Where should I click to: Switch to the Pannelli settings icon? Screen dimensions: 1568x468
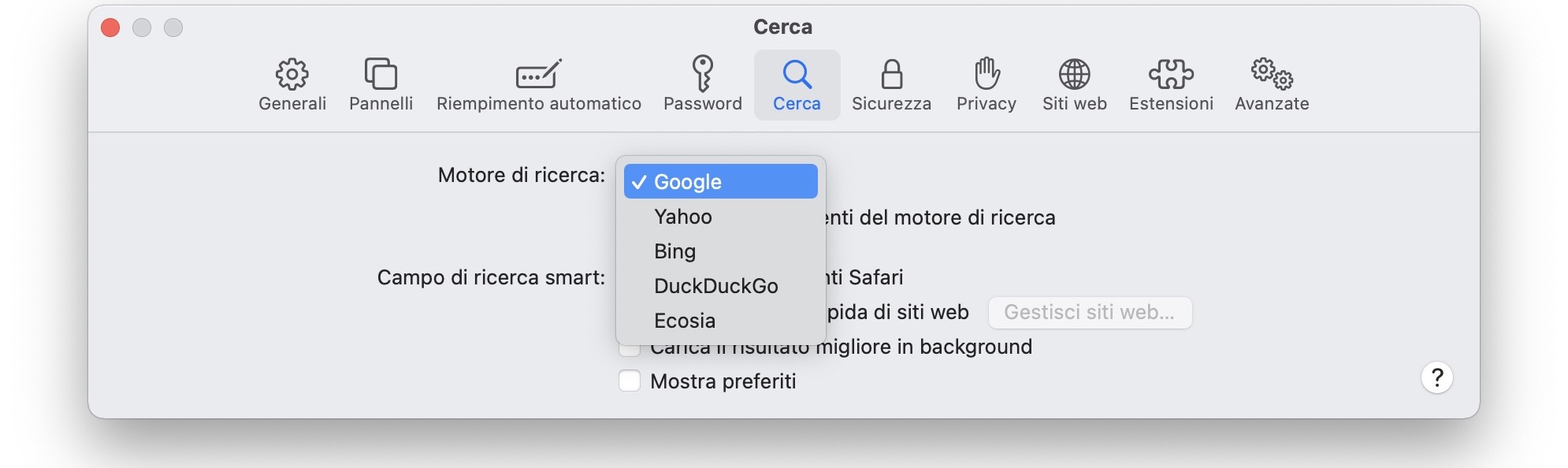381,83
